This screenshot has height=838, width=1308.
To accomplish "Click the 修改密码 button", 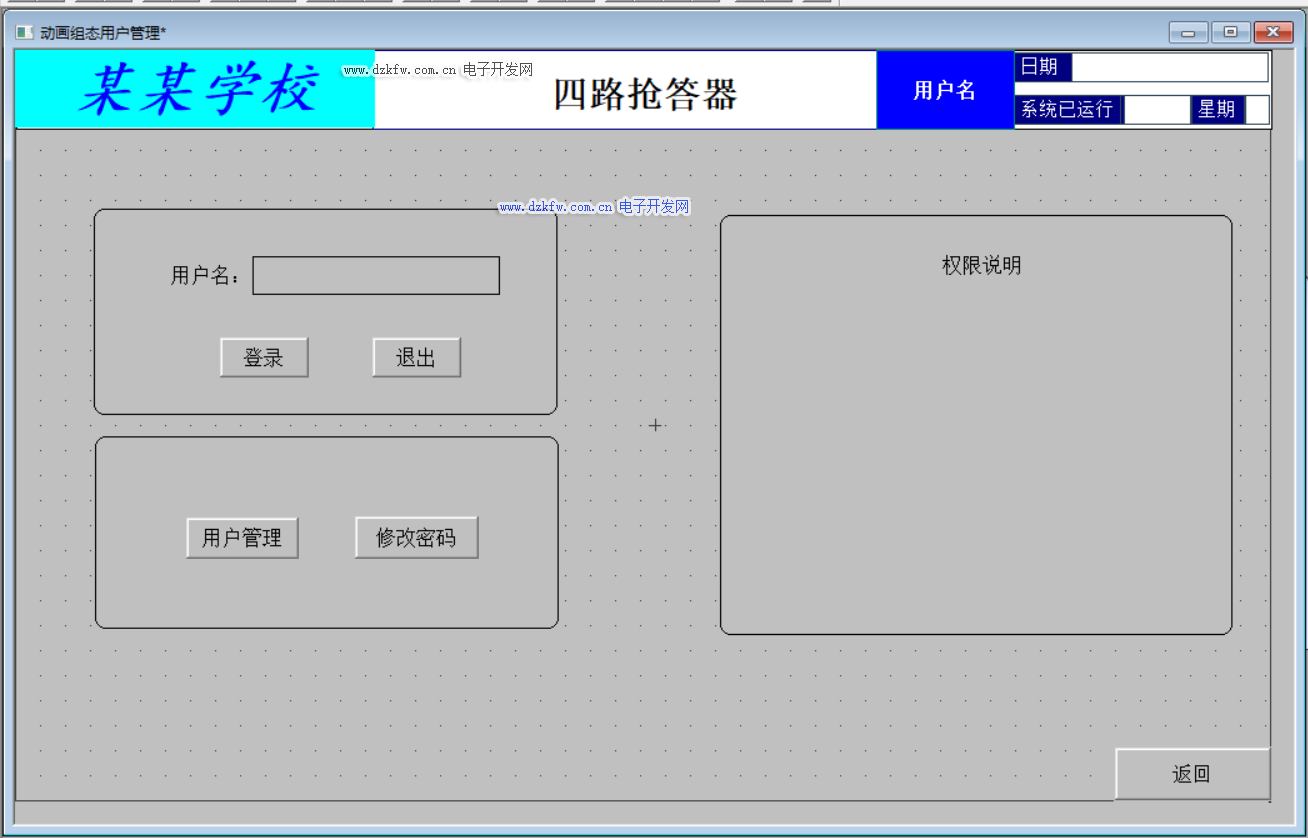I will (x=416, y=538).
